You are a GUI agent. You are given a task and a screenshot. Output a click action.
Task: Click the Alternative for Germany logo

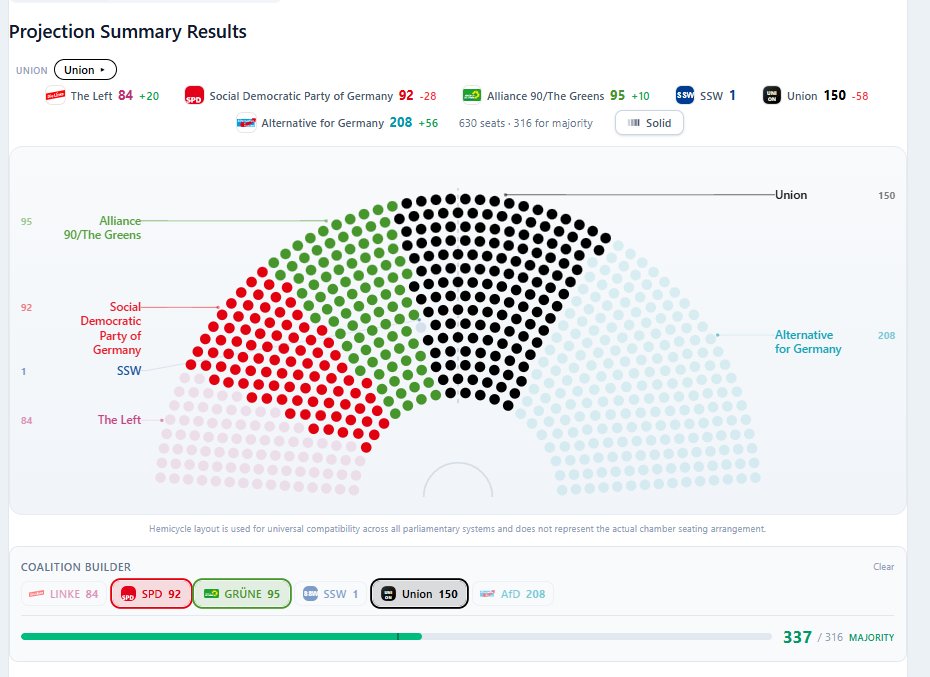click(246, 123)
